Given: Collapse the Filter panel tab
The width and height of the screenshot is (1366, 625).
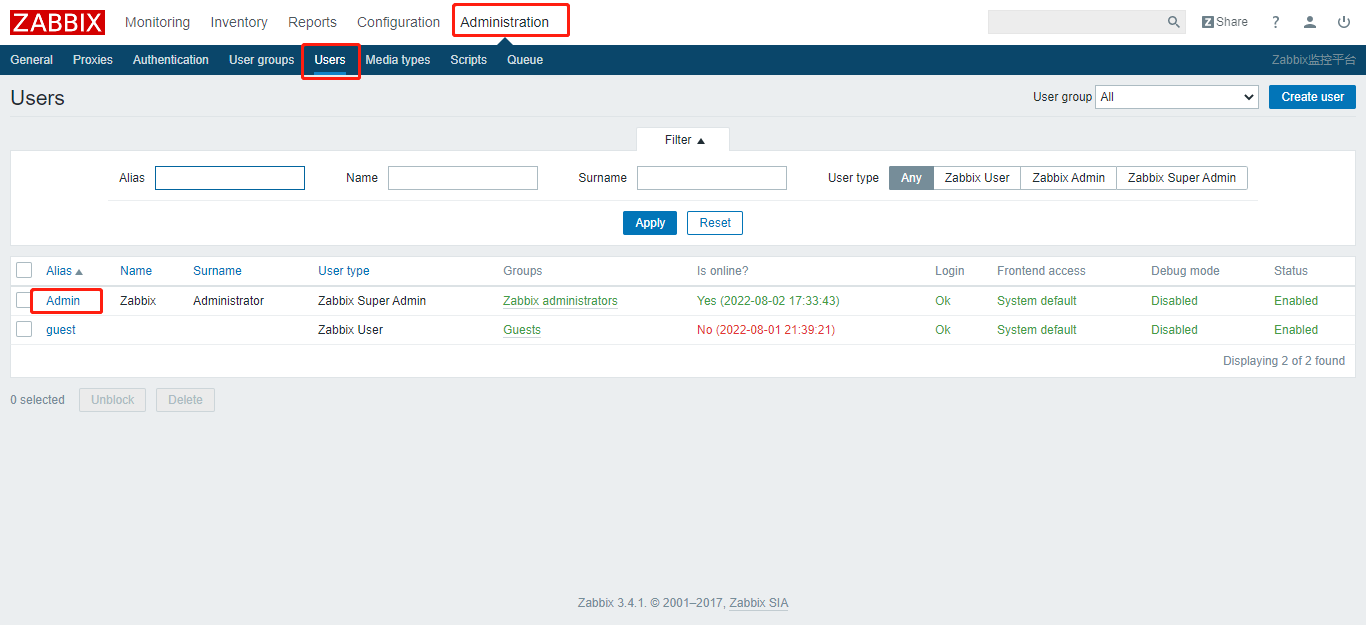Looking at the screenshot, I should click(x=684, y=140).
